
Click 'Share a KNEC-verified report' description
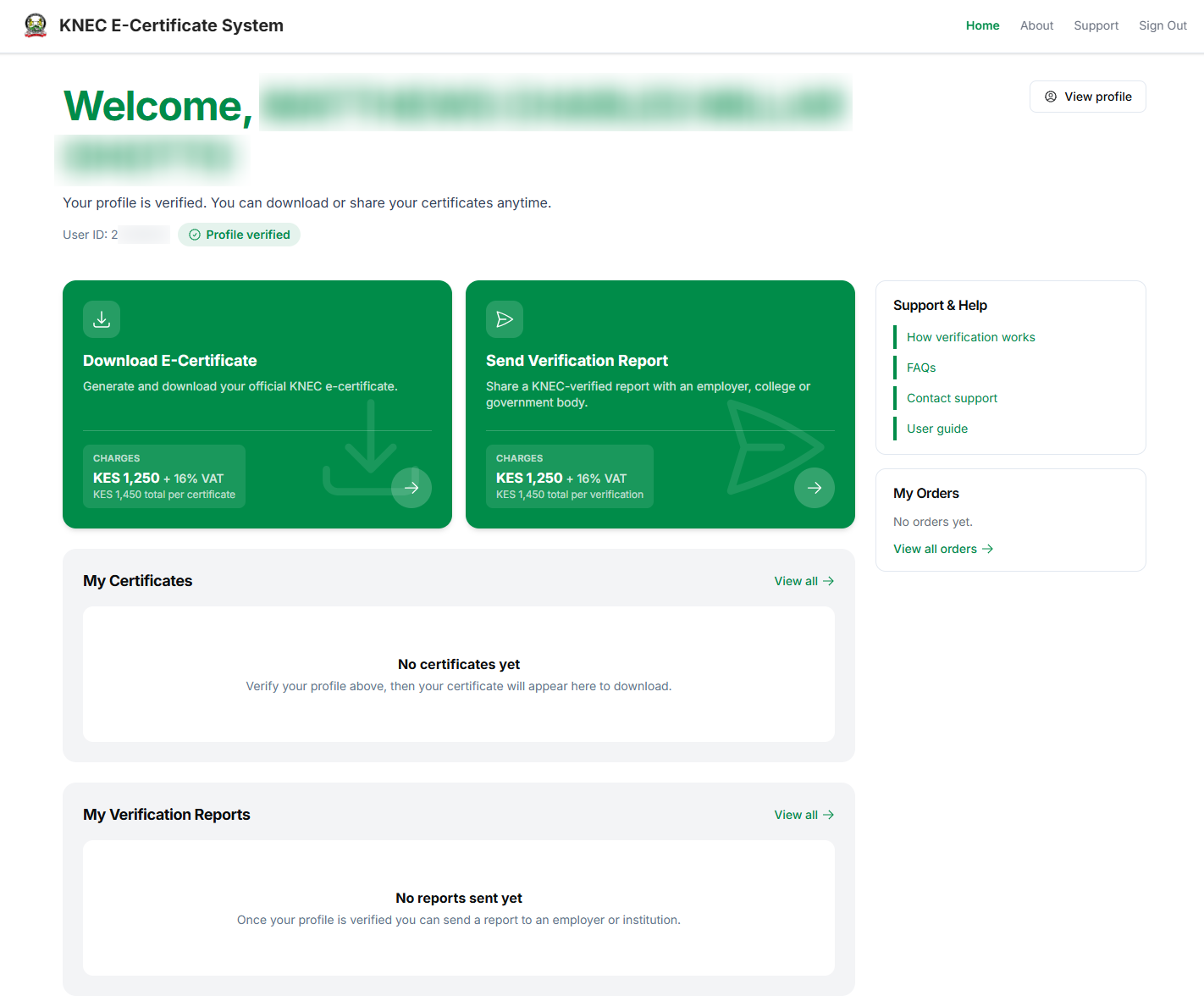pyautogui.click(x=649, y=394)
